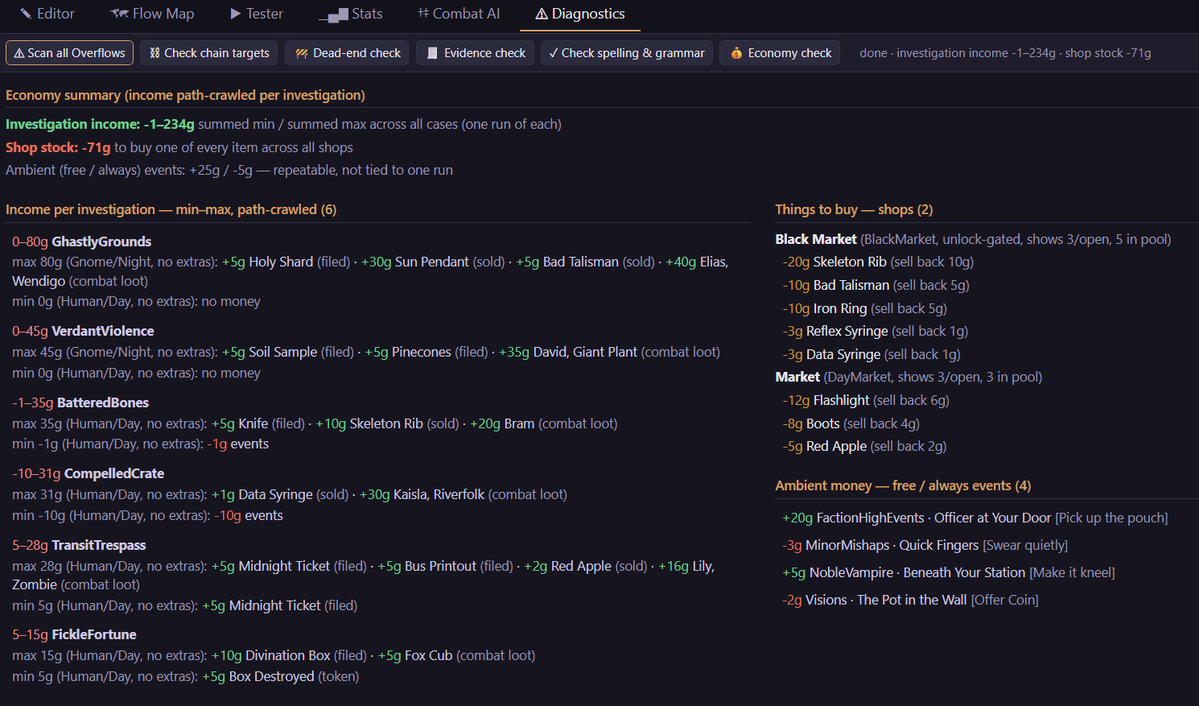
Task: Open the Combat AI tab
Action: (459, 14)
